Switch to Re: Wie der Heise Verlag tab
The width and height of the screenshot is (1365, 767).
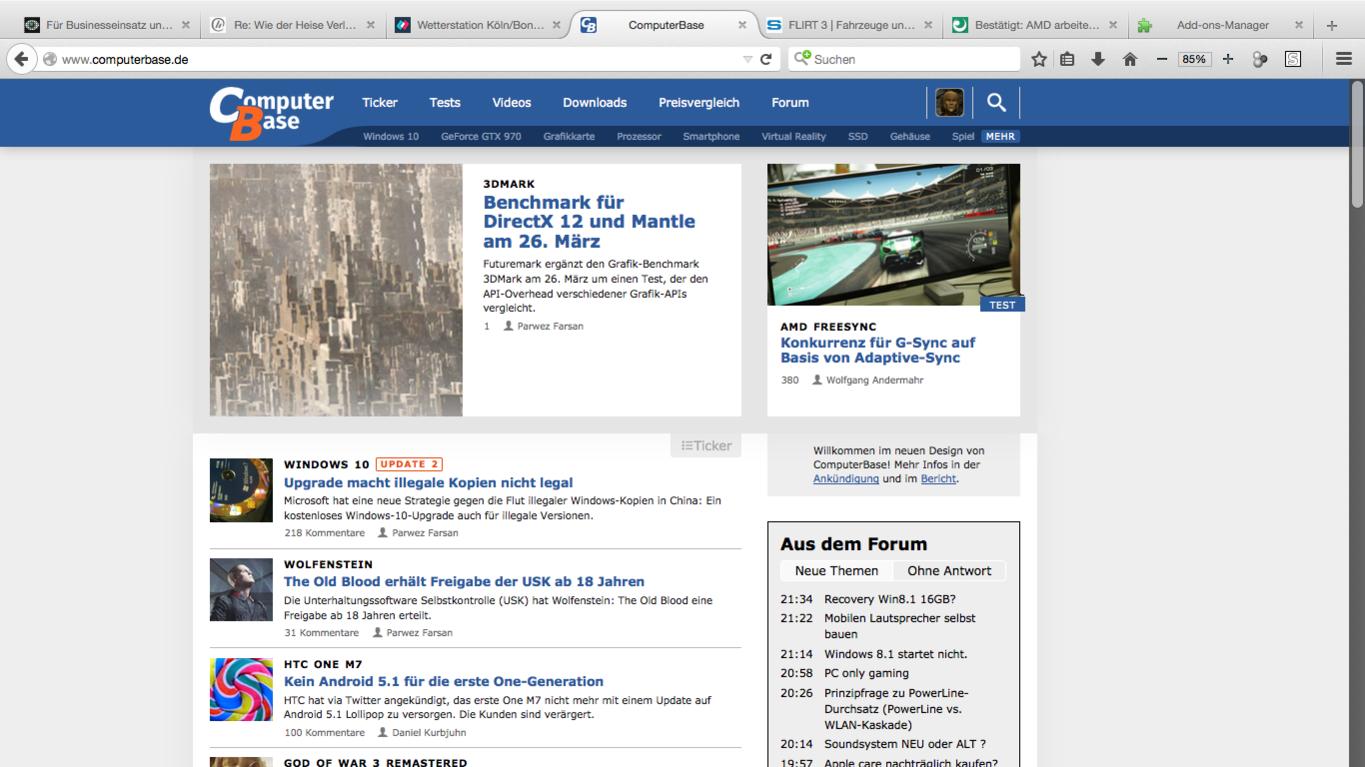pos(293,25)
